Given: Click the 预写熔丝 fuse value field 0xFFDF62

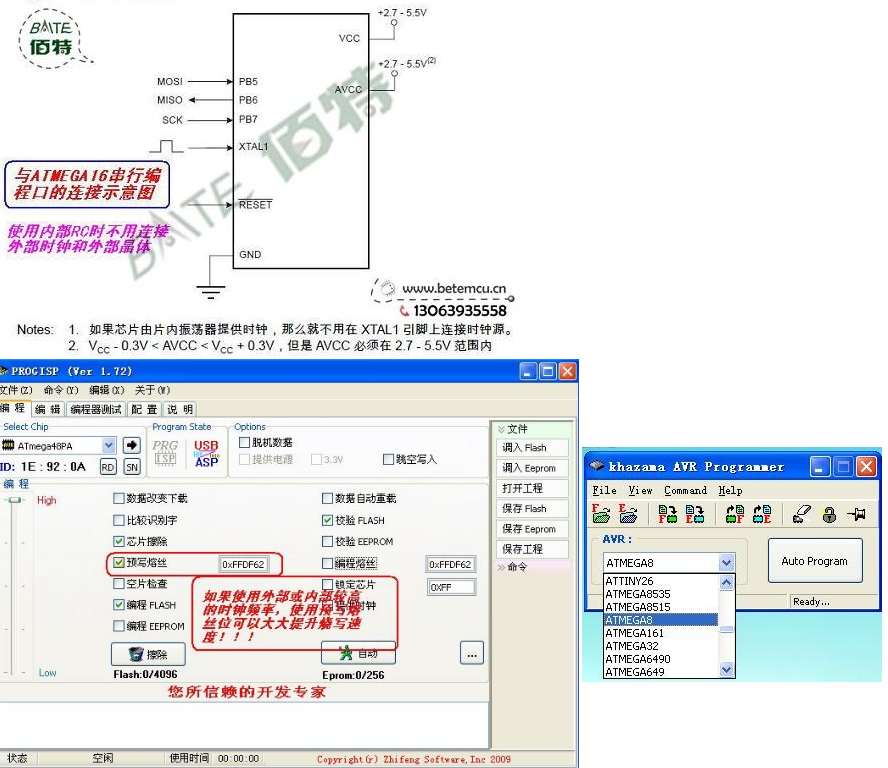Looking at the screenshot, I should 244,564.
